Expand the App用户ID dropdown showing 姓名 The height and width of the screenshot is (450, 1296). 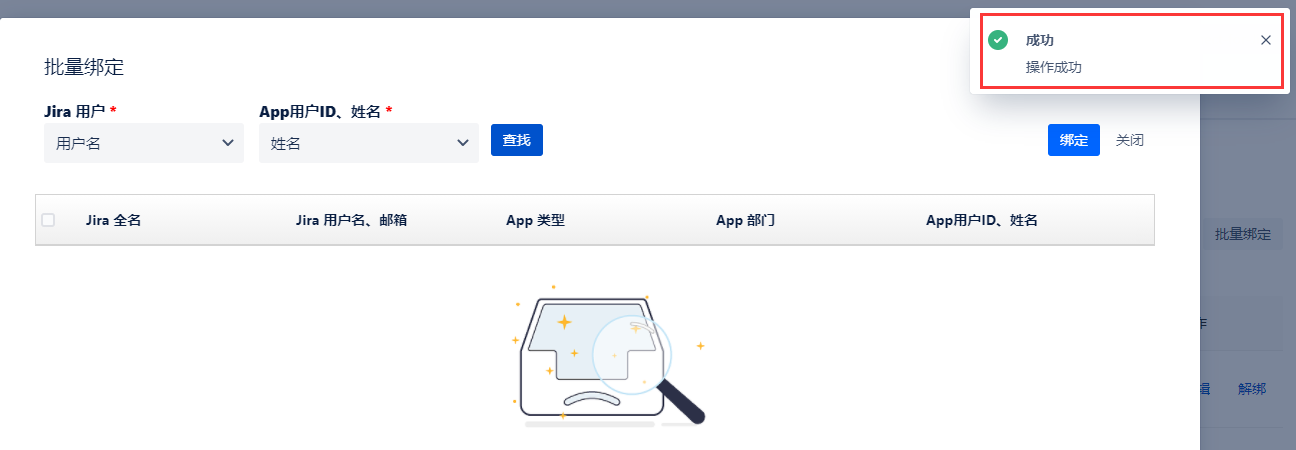click(x=369, y=143)
